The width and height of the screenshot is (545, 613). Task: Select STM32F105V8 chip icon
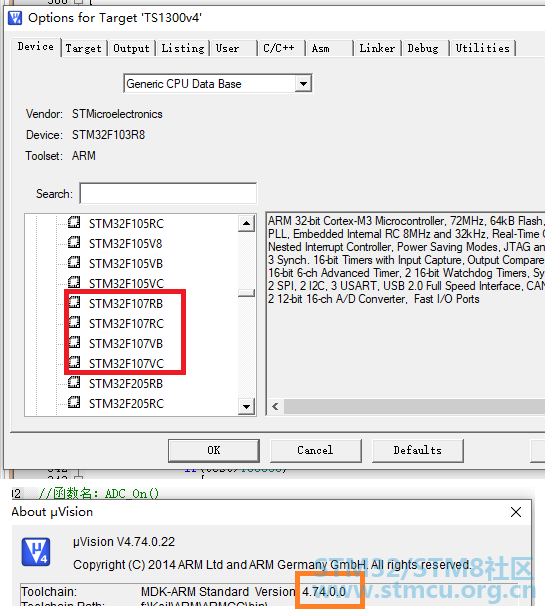point(74,243)
